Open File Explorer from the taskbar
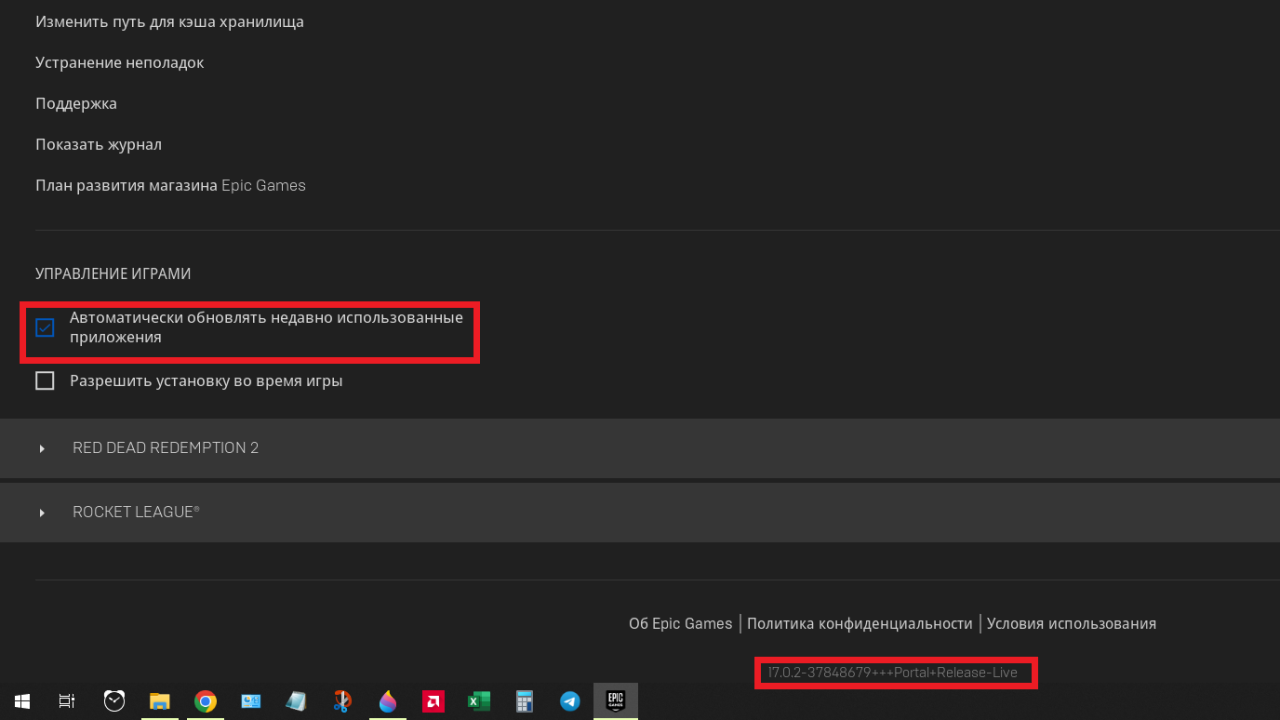 [160, 702]
